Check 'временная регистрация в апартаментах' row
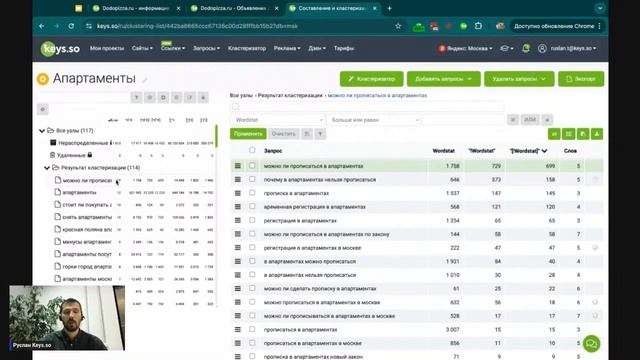The image size is (640, 360). tap(252, 207)
